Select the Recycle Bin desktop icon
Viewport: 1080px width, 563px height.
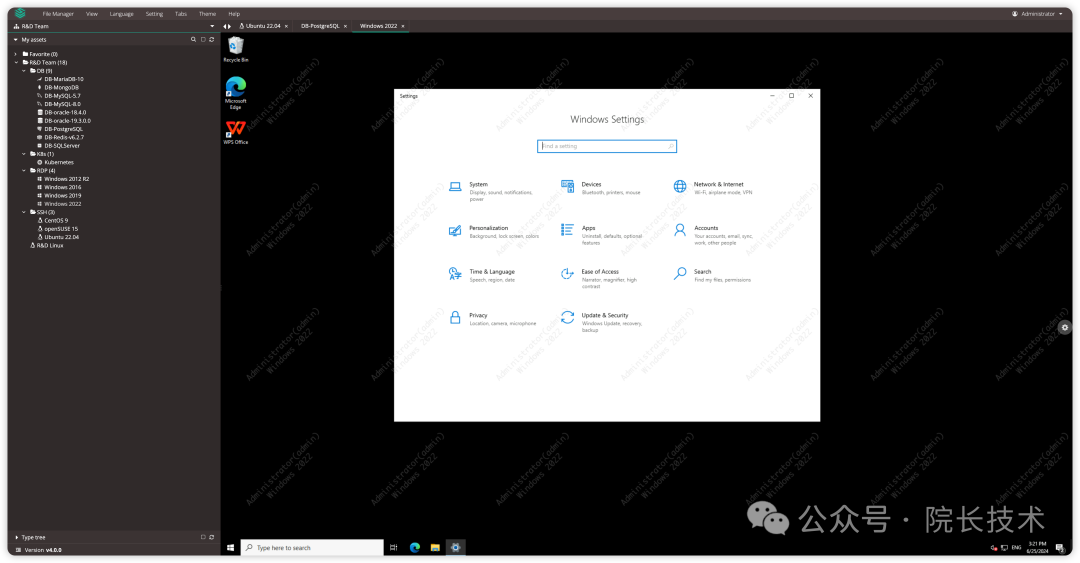click(236, 50)
